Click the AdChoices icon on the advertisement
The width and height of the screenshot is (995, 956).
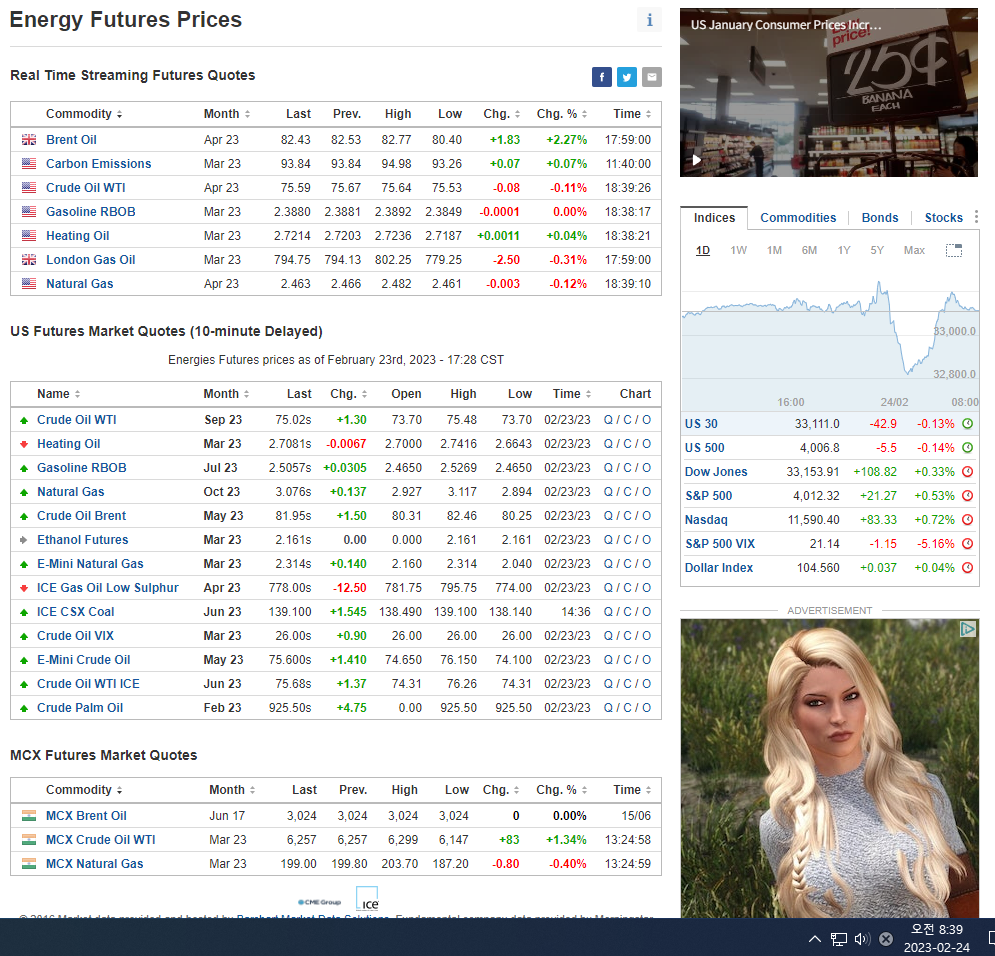click(x=968, y=629)
